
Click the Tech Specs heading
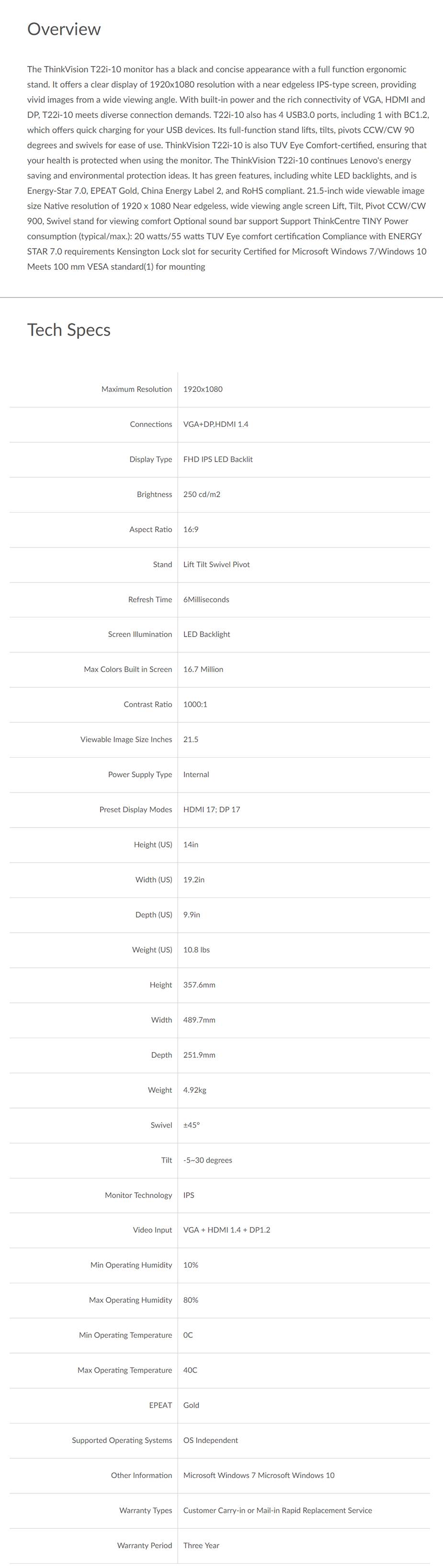click(x=68, y=330)
